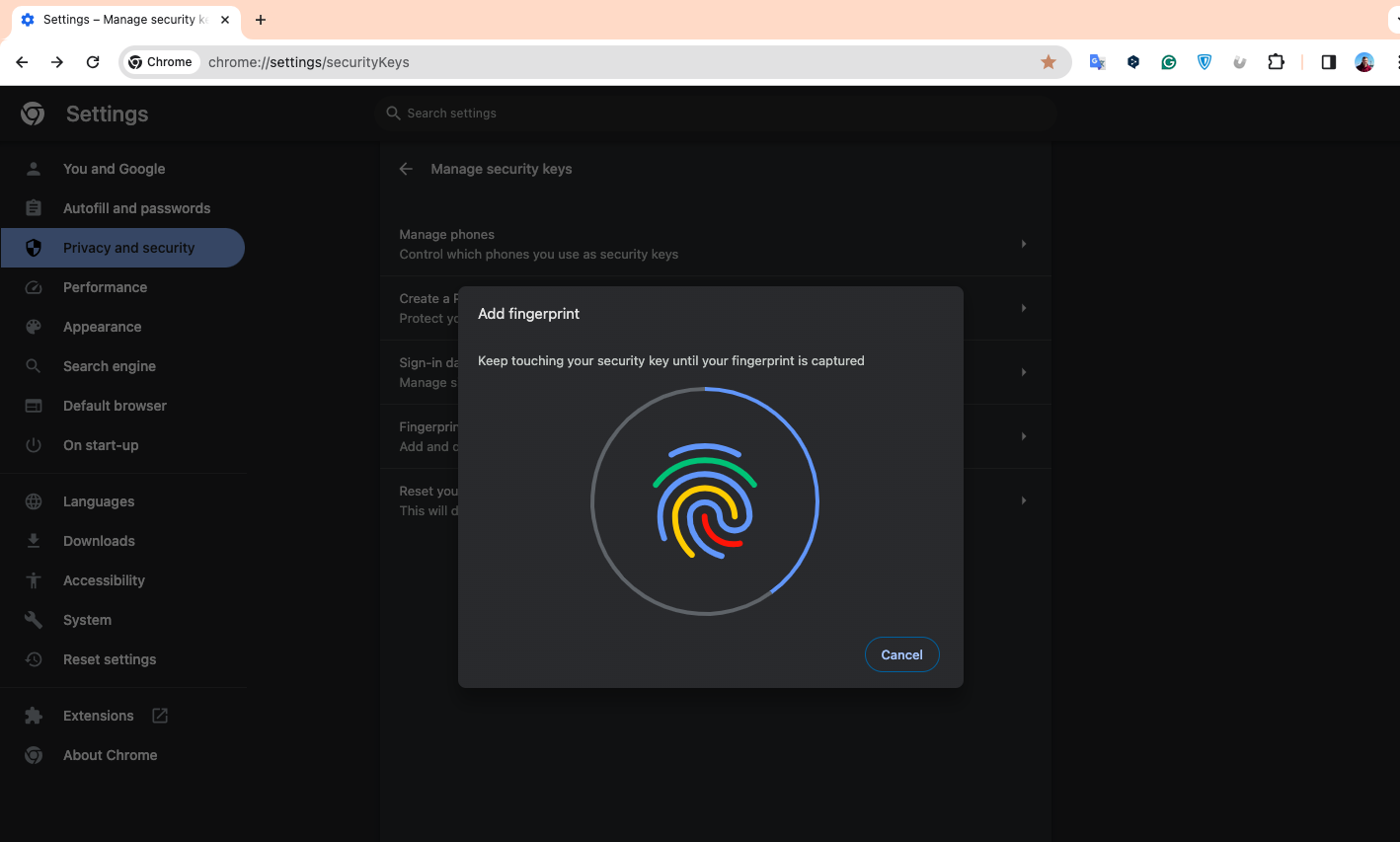
Task: Open the Extensions puzzle icon in toolbar
Action: click(1276, 62)
